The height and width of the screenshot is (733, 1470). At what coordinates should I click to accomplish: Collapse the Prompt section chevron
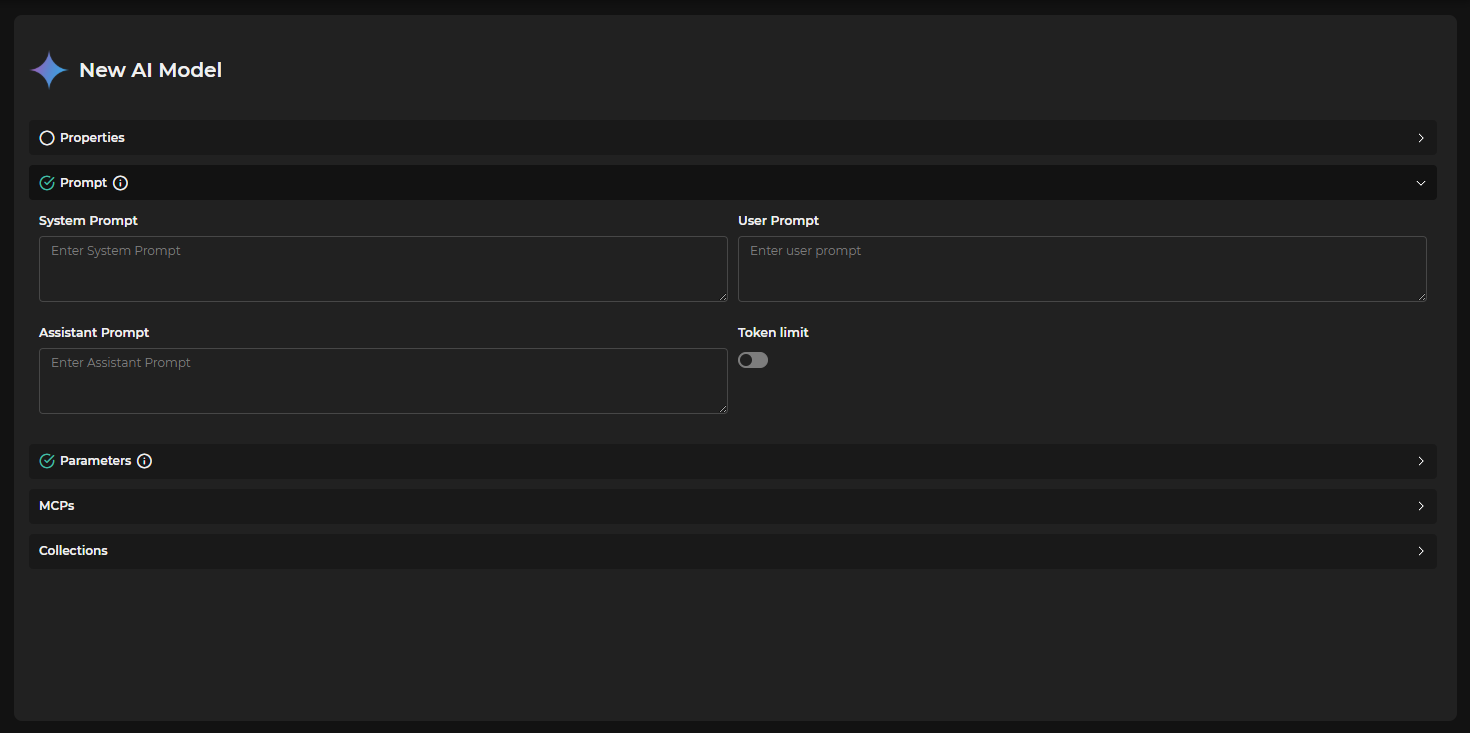point(1421,183)
